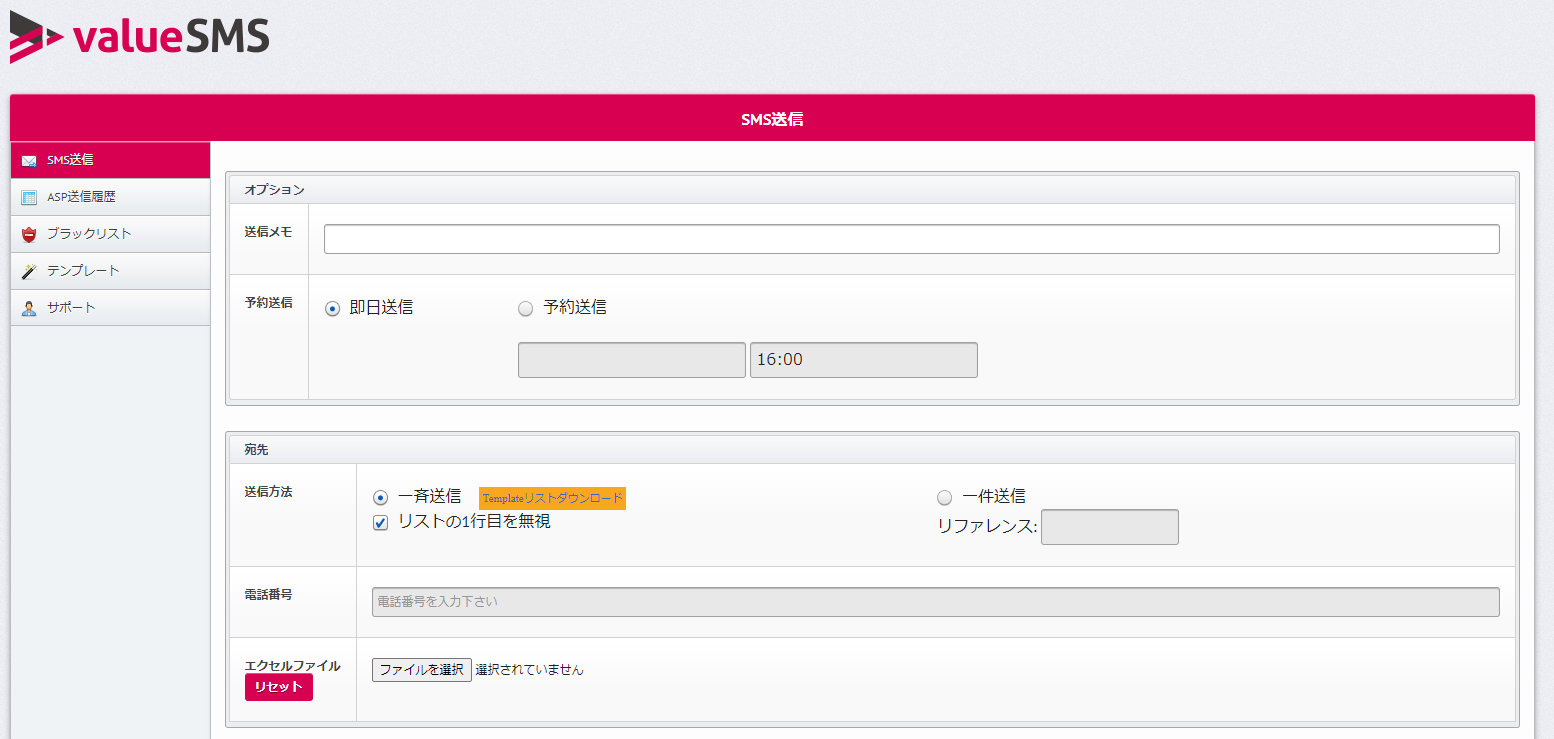Open ASP送信履歴 in the sidebar
Screen dimensions: 1554x739
pyautogui.click(x=110, y=197)
